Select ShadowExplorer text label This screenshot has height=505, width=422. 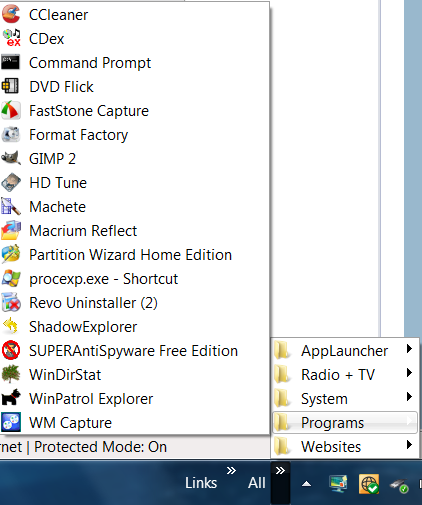click(x=83, y=327)
